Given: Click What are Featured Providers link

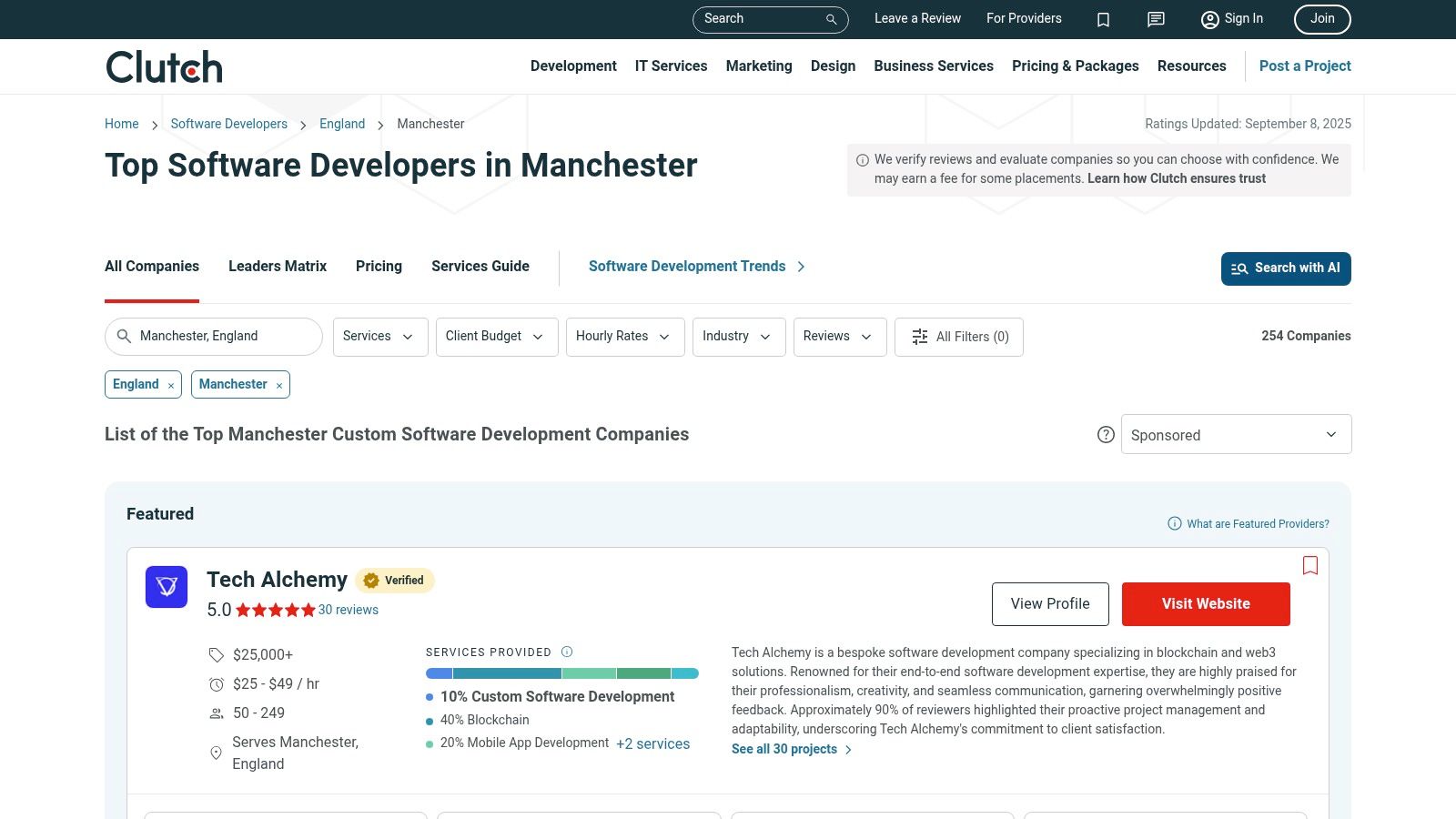Looking at the screenshot, I should point(1249,524).
